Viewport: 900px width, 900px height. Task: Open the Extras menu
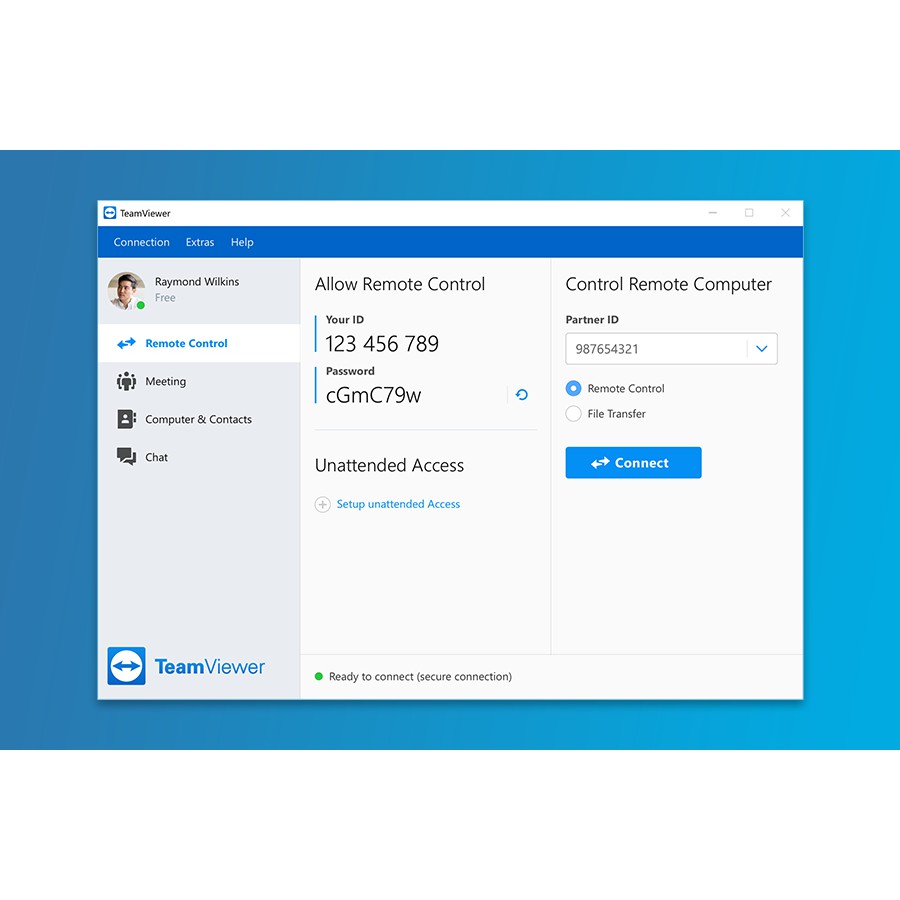(200, 242)
